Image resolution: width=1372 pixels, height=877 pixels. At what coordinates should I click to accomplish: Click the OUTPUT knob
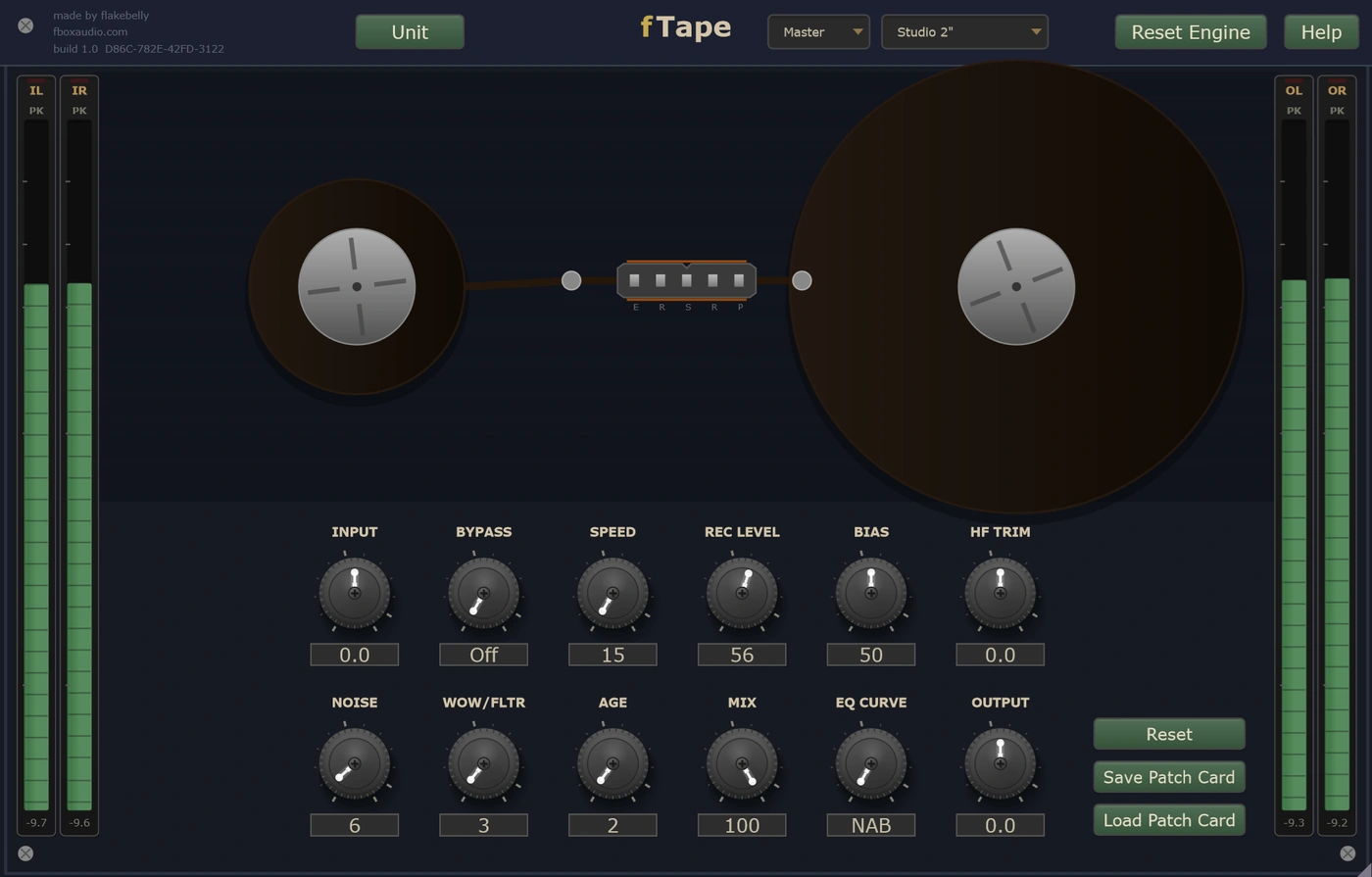tap(1001, 763)
